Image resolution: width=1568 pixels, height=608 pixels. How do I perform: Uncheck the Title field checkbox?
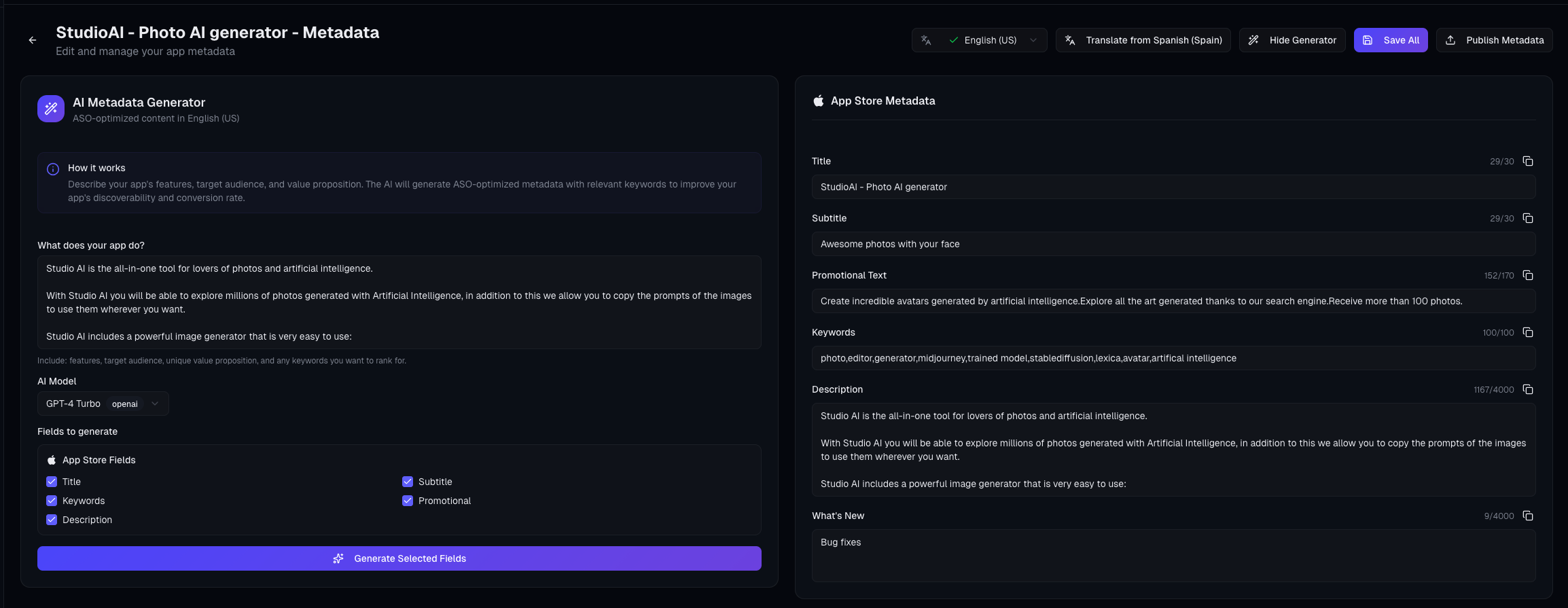click(x=52, y=482)
